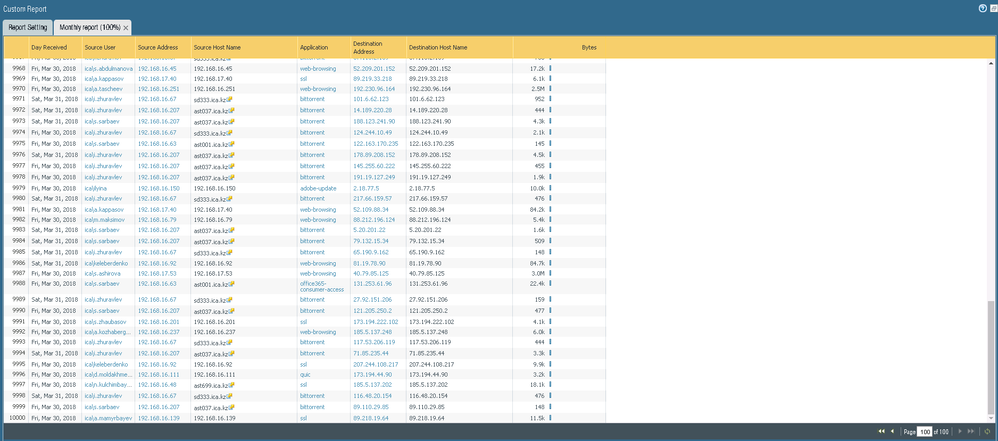Click the page number input field
Image resolution: width=998 pixels, height=441 pixels.
tap(926, 431)
